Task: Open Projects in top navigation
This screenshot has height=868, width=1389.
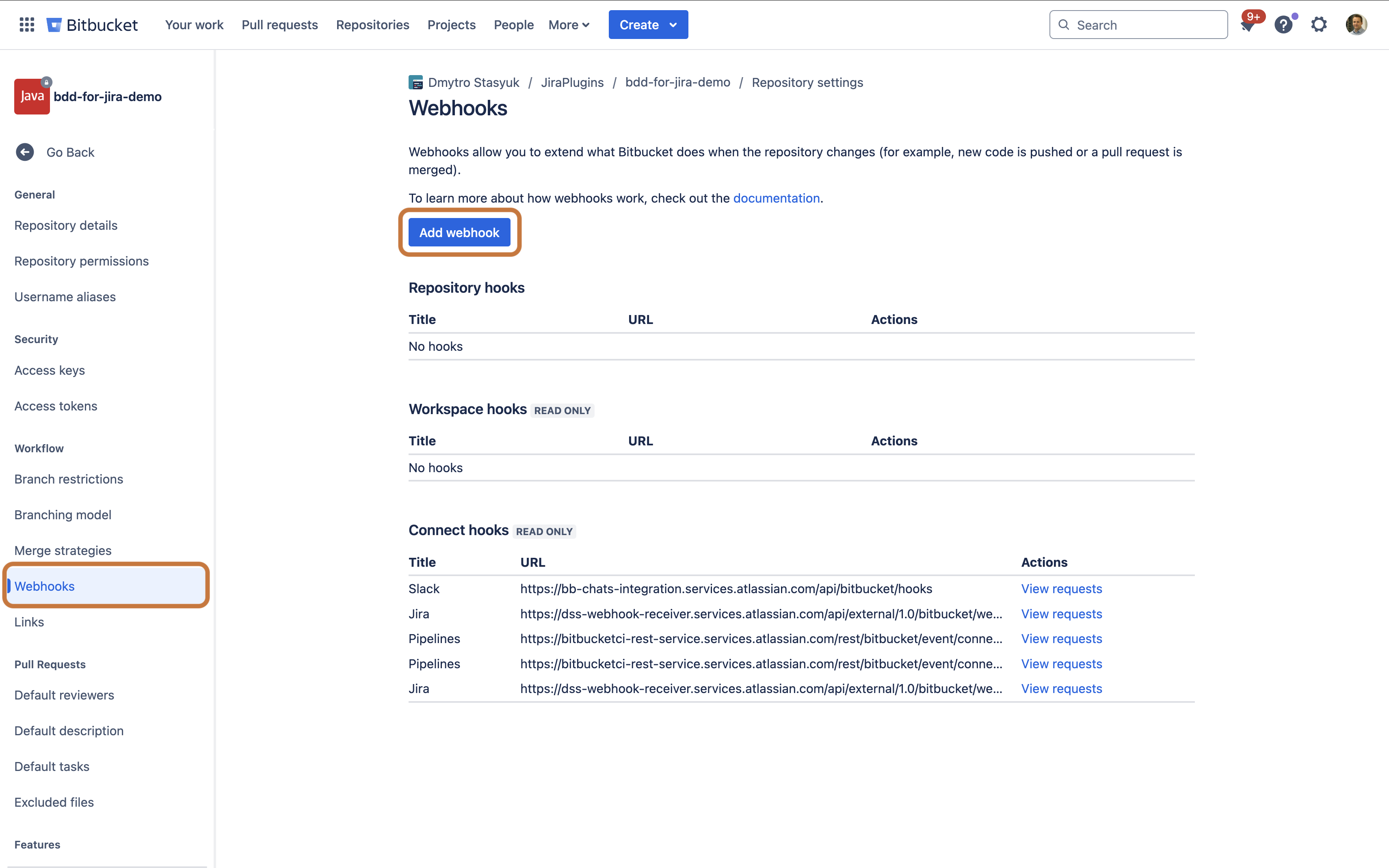Action: point(451,25)
